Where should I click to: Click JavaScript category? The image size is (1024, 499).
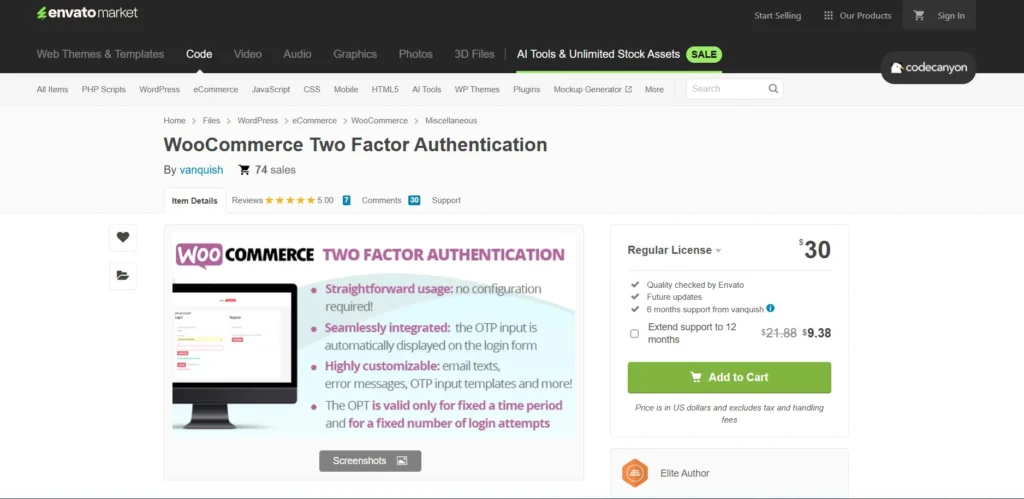(271, 89)
